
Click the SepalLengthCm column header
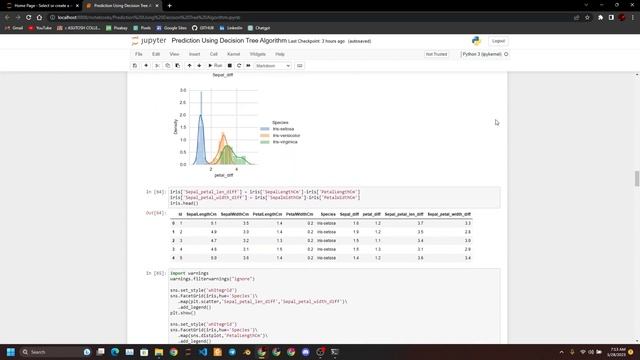tap(202, 214)
